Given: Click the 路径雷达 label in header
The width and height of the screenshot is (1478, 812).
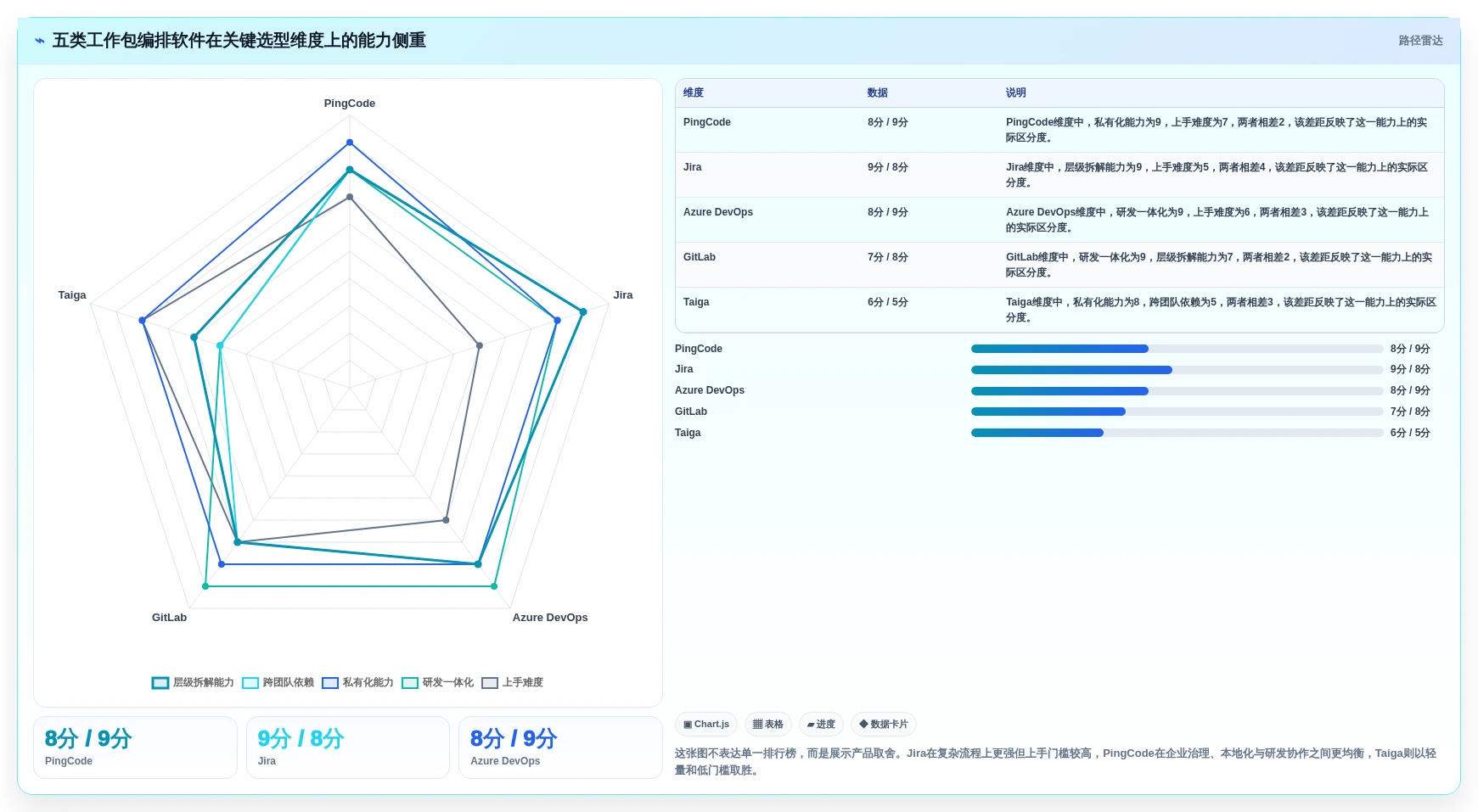Looking at the screenshot, I should [x=1420, y=41].
